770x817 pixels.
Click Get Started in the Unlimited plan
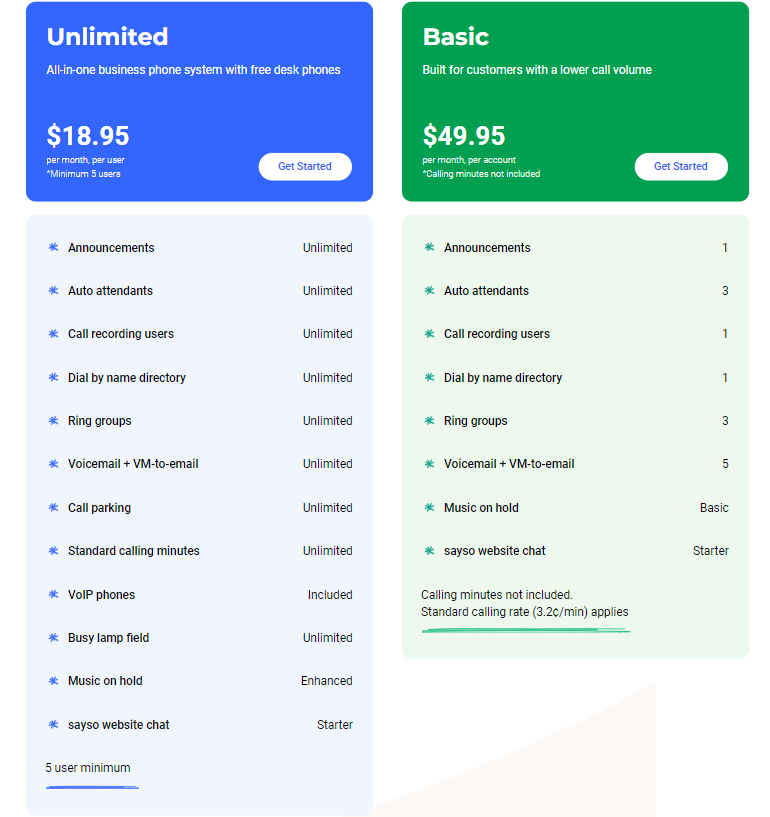(305, 167)
